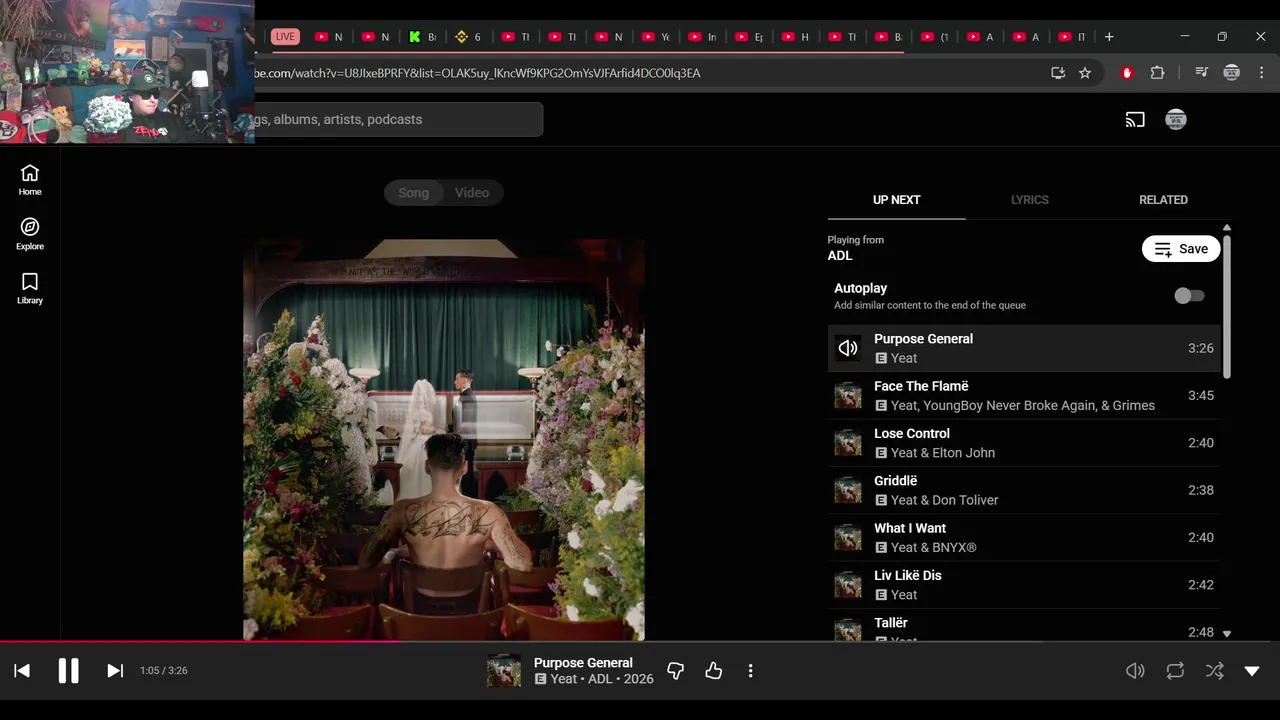
Task: Open the Chrome profile avatar
Action: pos(1232,73)
